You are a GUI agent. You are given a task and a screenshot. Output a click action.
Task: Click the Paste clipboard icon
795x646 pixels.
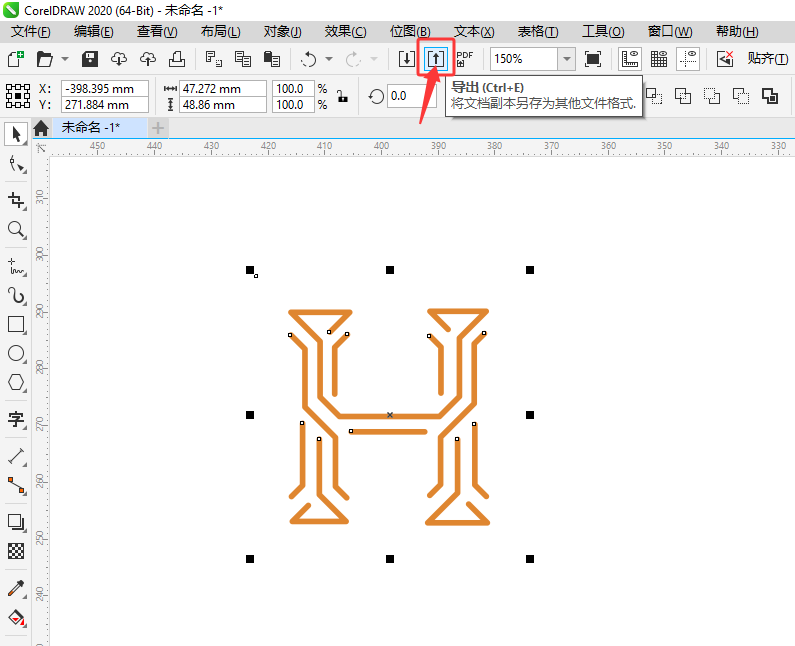(272, 59)
